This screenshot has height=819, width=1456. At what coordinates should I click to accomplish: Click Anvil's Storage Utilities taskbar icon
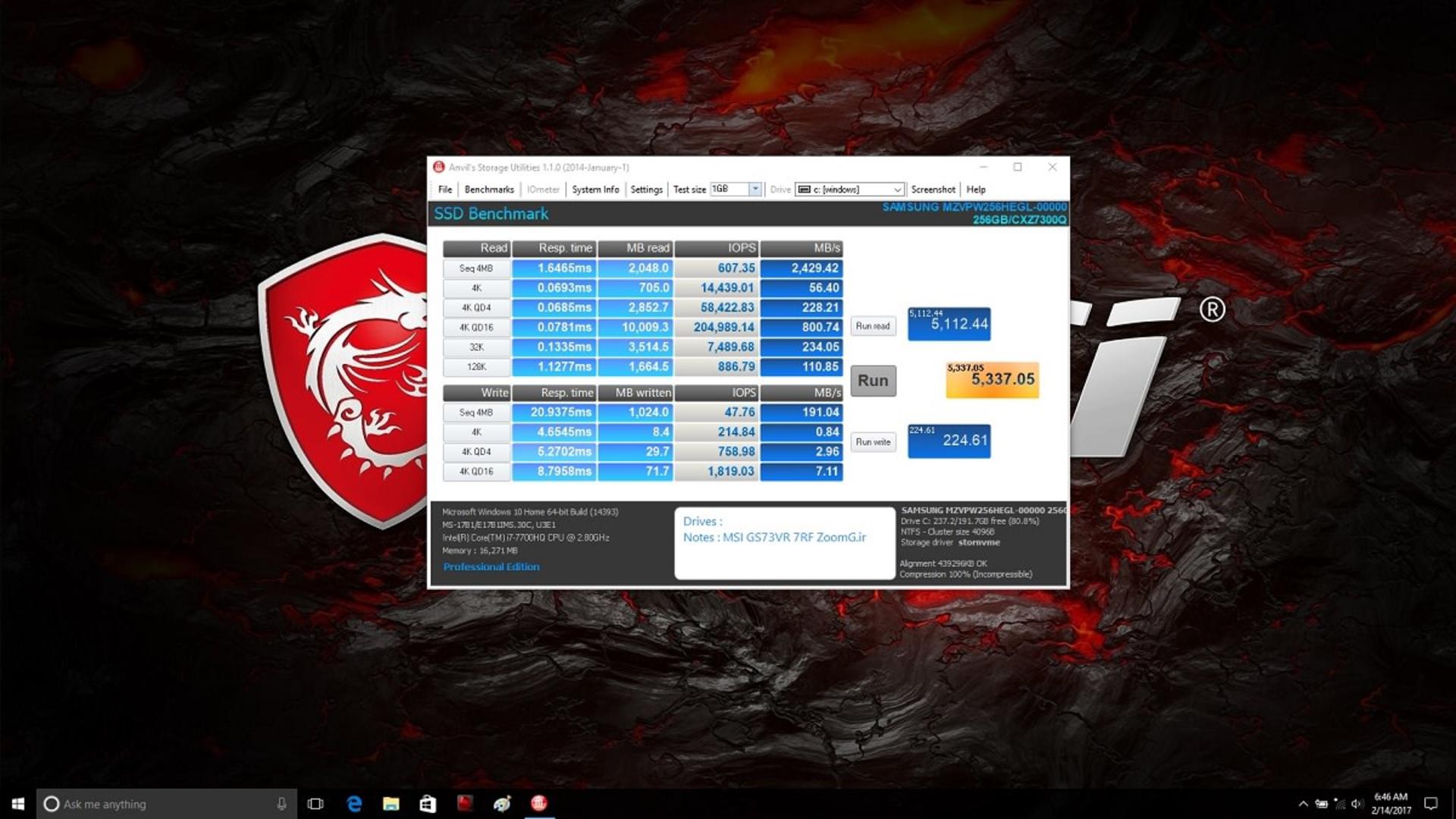539,804
